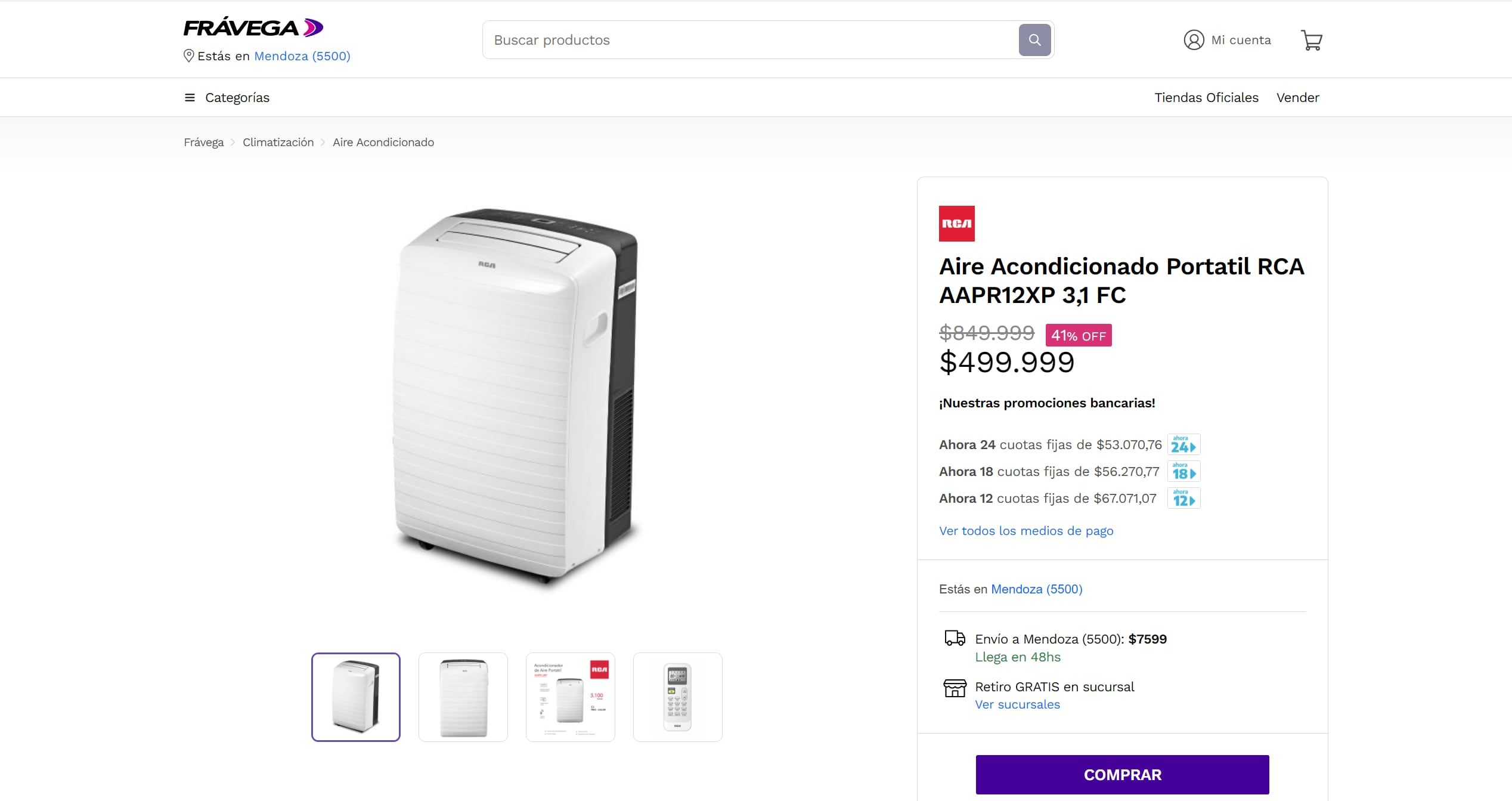This screenshot has height=801, width=1512.
Task: Click the Ahora 18 installments badge
Action: tap(1185, 471)
